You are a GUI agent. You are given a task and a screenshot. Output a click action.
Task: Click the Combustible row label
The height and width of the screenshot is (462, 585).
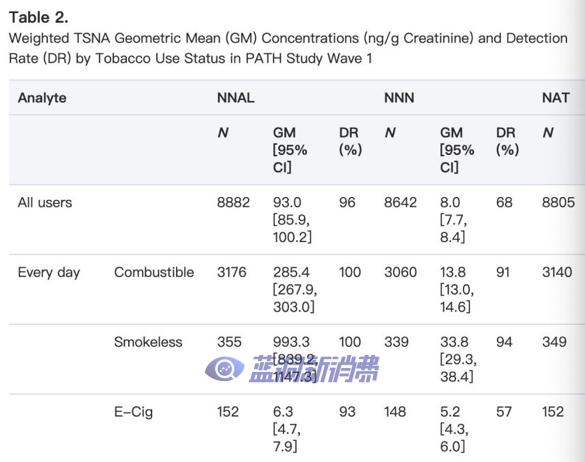pos(154,272)
